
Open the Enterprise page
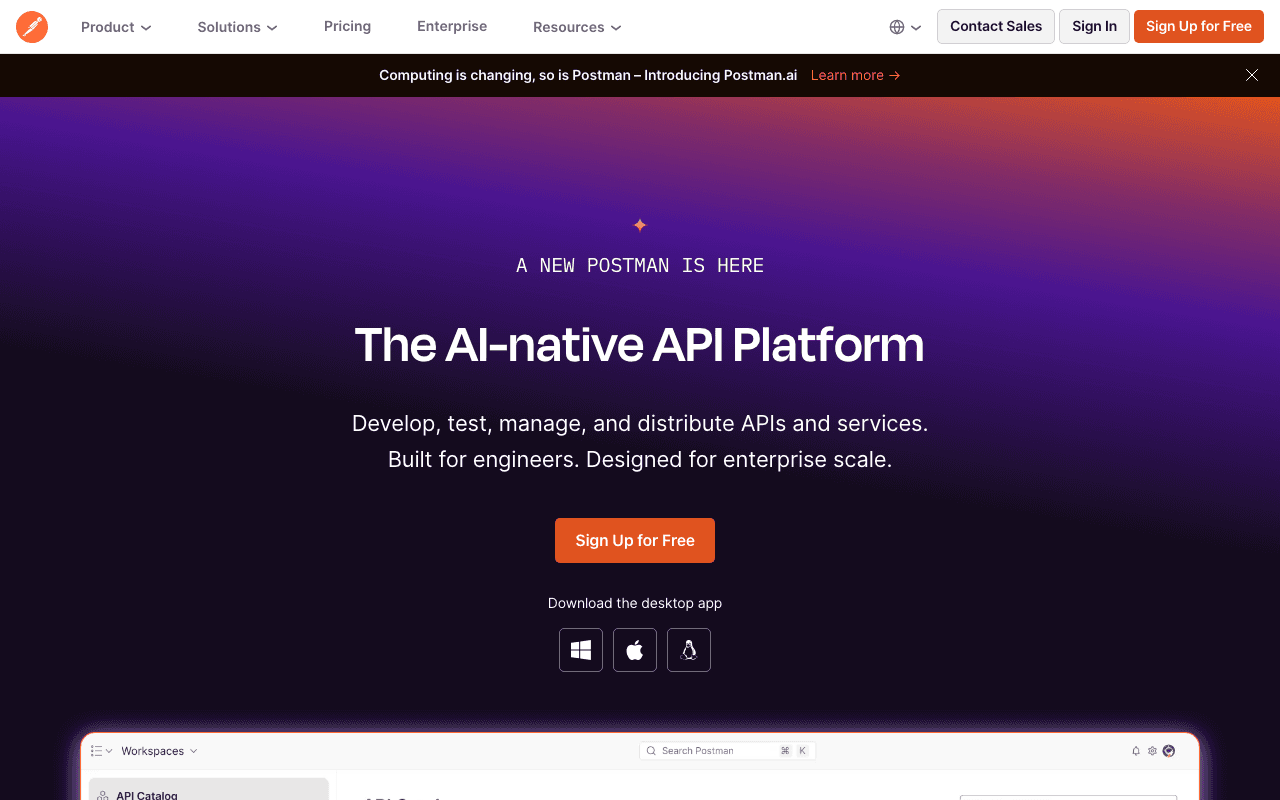[452, 26]
